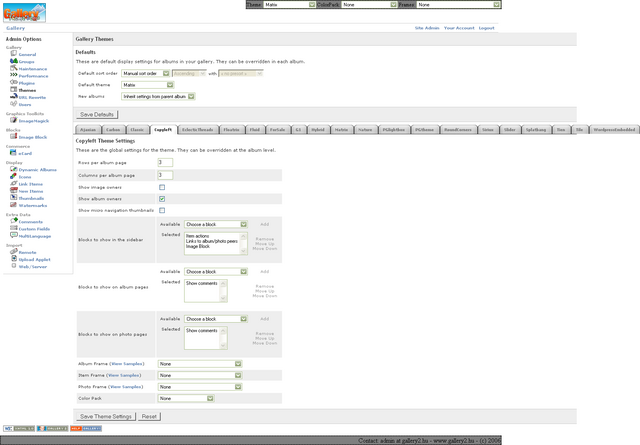This screenshot has width=640, height=445.
Task: Expand the Album Frame dropdown
Action: (200, 364)
